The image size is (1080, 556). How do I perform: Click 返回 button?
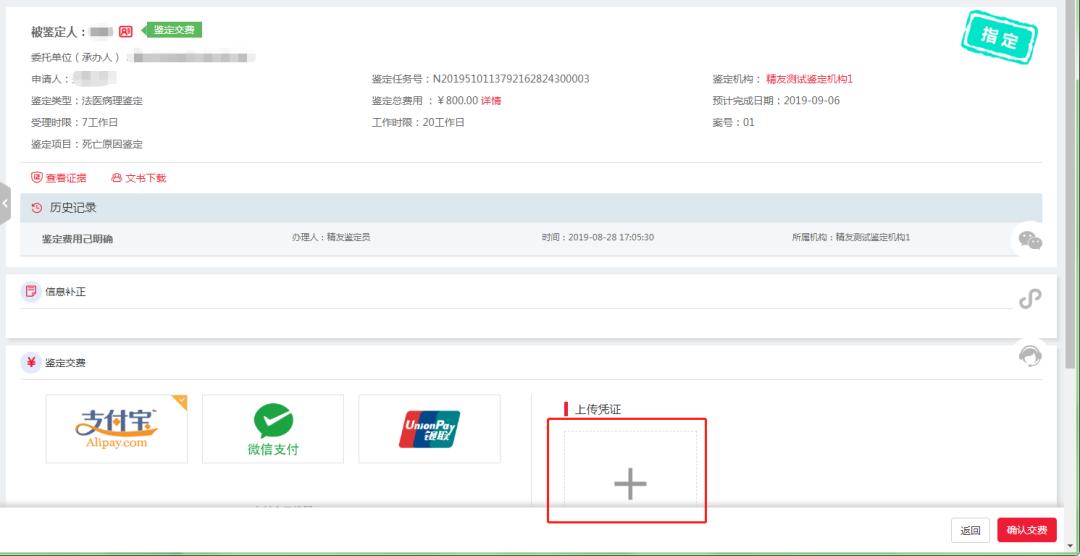[970, 530]
